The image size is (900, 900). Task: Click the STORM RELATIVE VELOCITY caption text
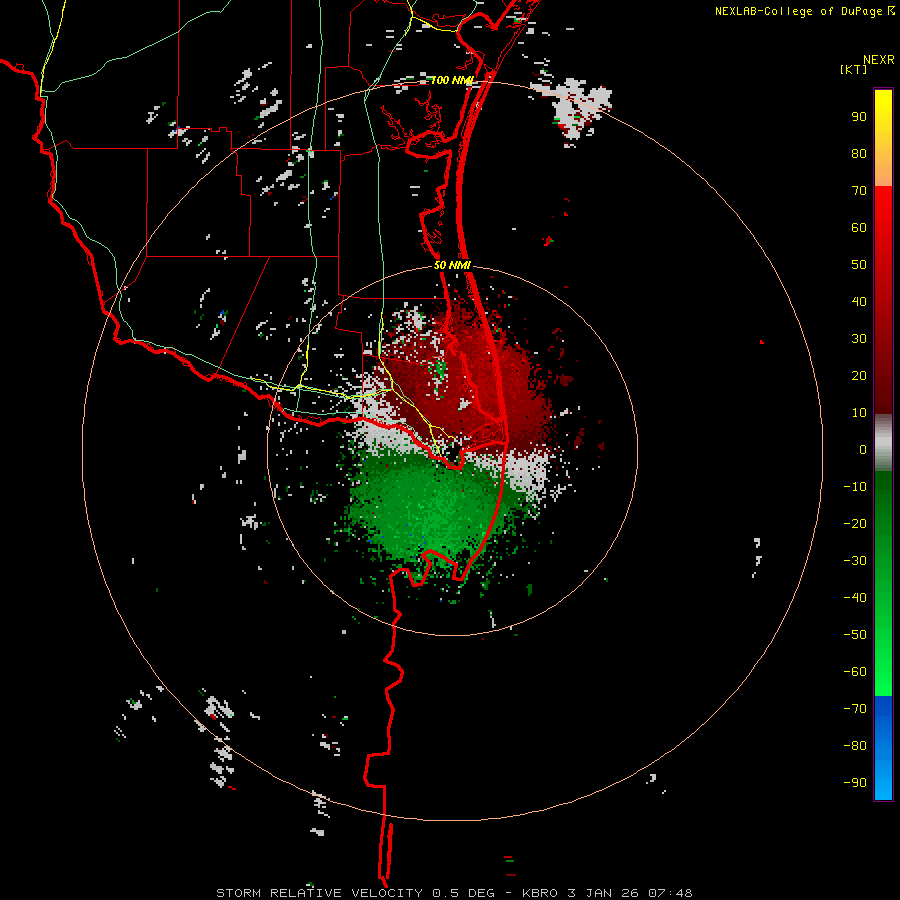(x=319, y=893)
